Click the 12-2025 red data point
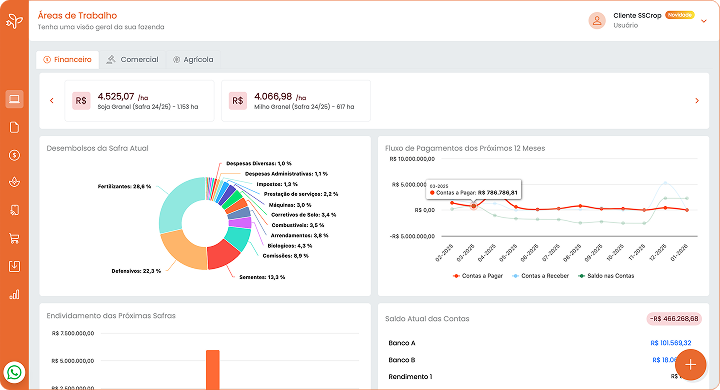720x390 pixels. [665, 208]
